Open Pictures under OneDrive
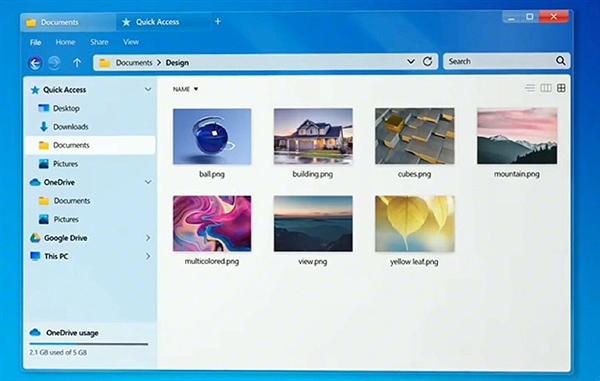 (x=90, y=219)
